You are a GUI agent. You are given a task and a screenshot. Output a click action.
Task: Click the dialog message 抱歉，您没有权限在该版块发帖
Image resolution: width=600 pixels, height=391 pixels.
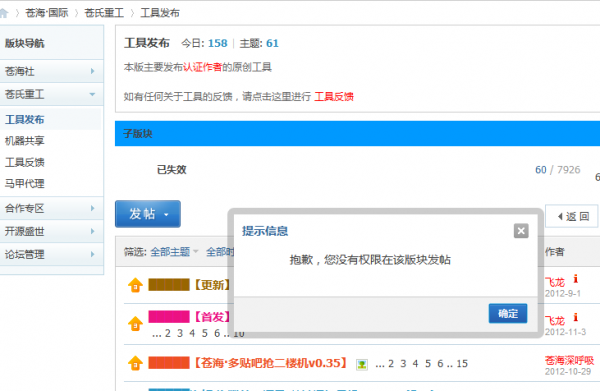370,260
